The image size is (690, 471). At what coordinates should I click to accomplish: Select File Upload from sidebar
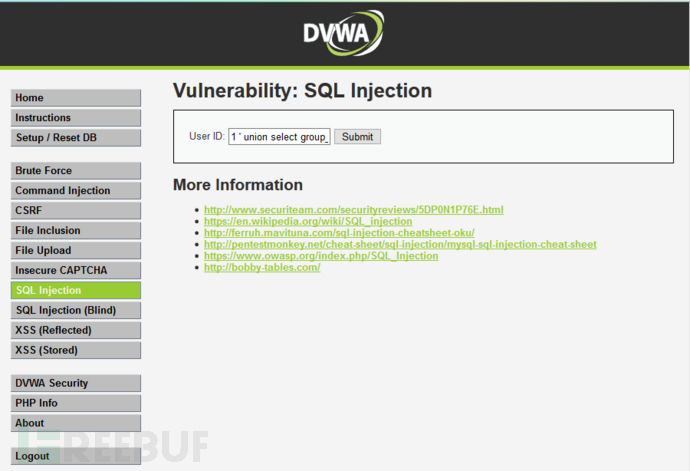pos(76,251)
